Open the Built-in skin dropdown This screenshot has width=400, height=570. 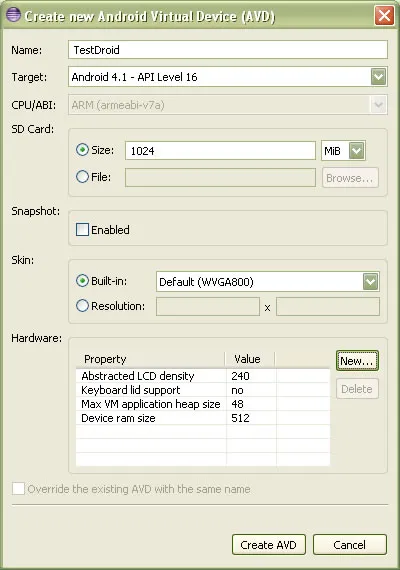click(371, 282)
